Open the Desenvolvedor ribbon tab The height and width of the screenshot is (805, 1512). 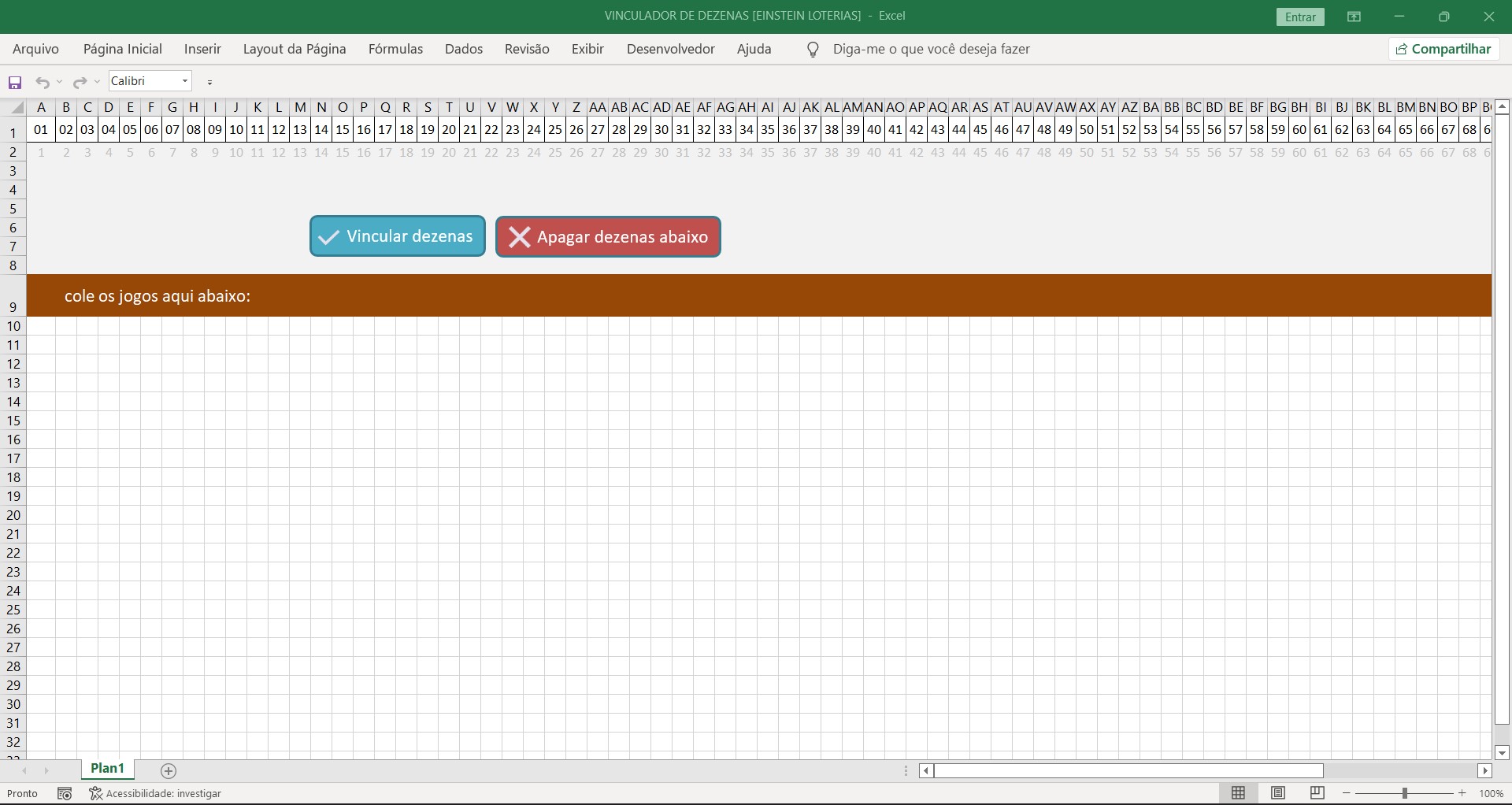[x=670, y=49]
